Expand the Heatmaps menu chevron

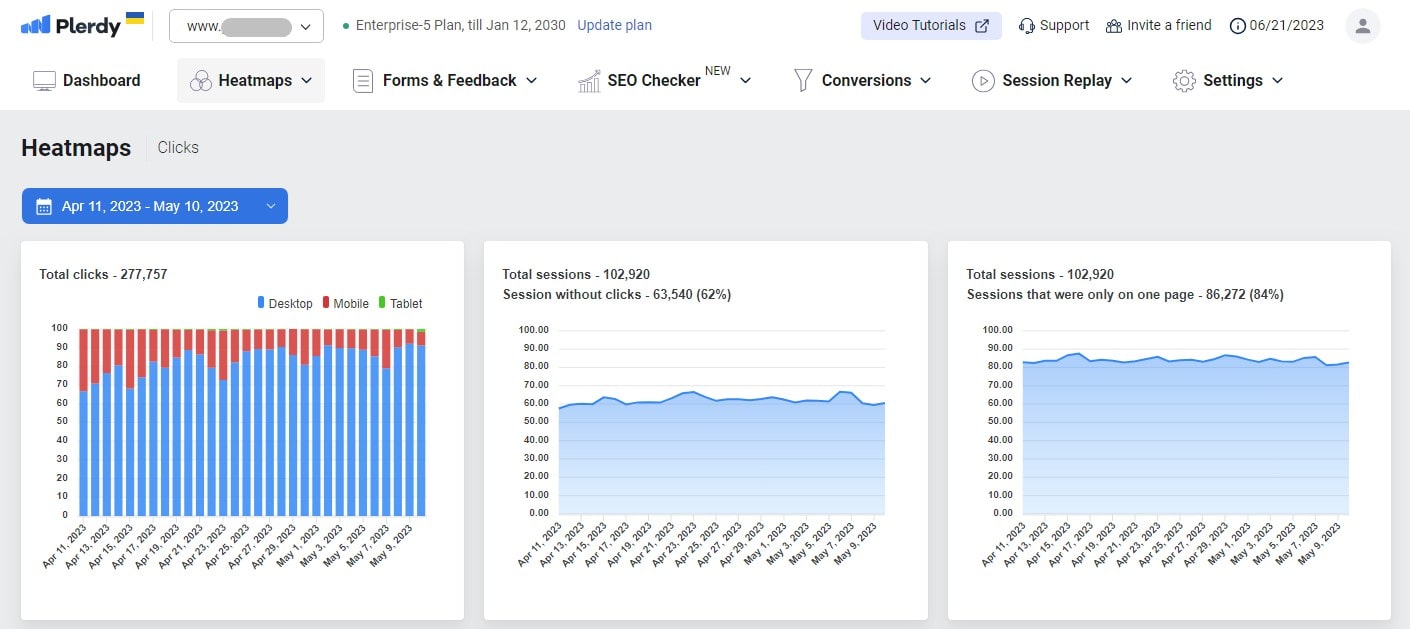pos(305,81)
